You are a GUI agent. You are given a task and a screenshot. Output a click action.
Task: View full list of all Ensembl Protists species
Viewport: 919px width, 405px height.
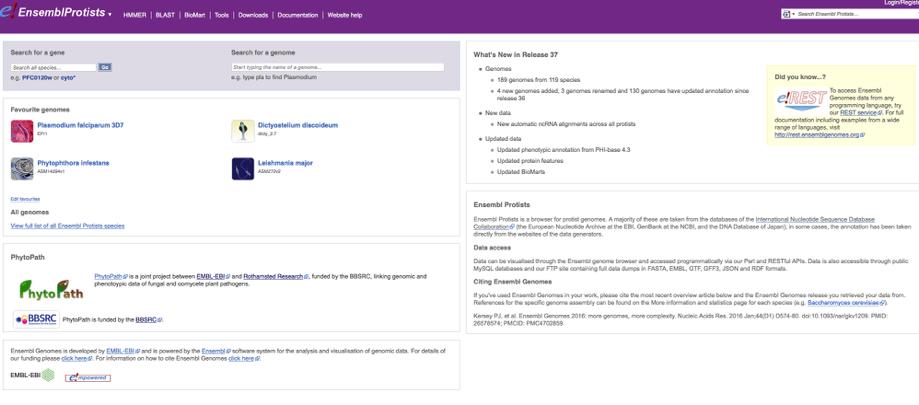click(67, 226)
